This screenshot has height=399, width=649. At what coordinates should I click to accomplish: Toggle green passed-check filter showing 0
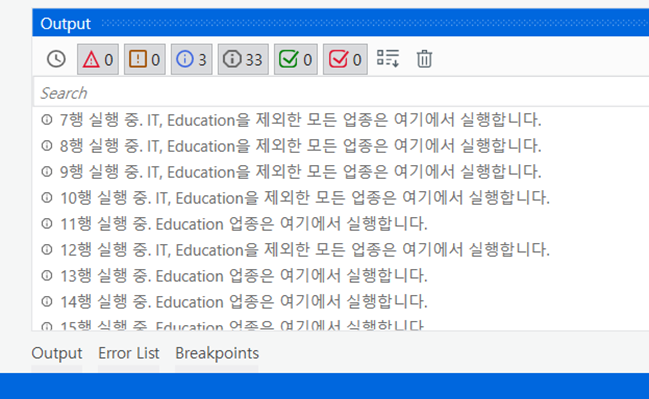296,59
